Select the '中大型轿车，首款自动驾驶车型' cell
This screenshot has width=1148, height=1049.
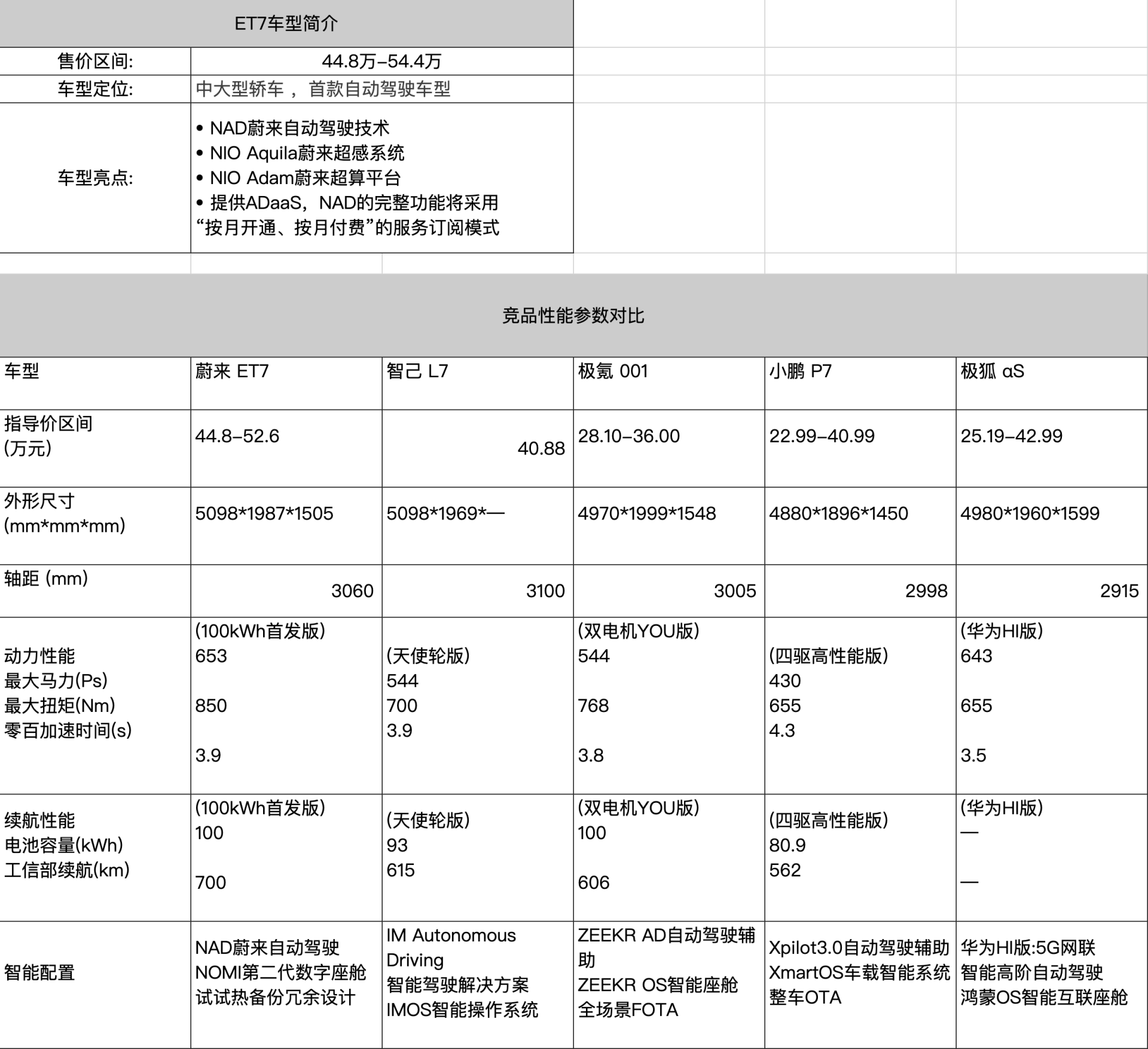pos(382,89)
